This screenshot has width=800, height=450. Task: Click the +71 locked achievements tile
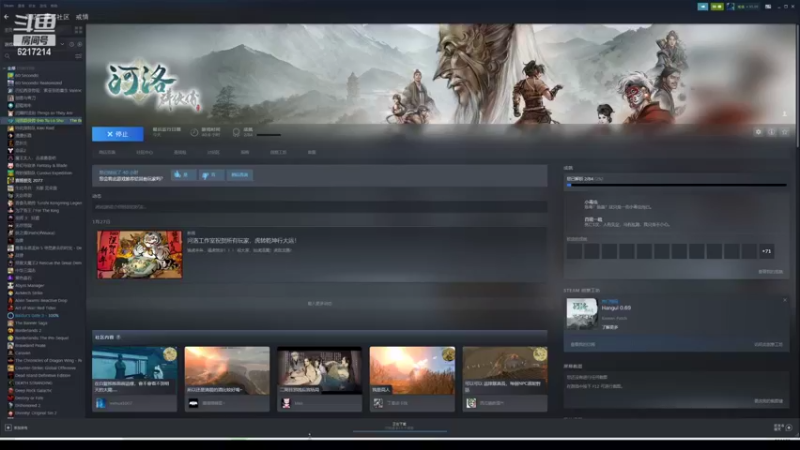[x=766, y=251]
